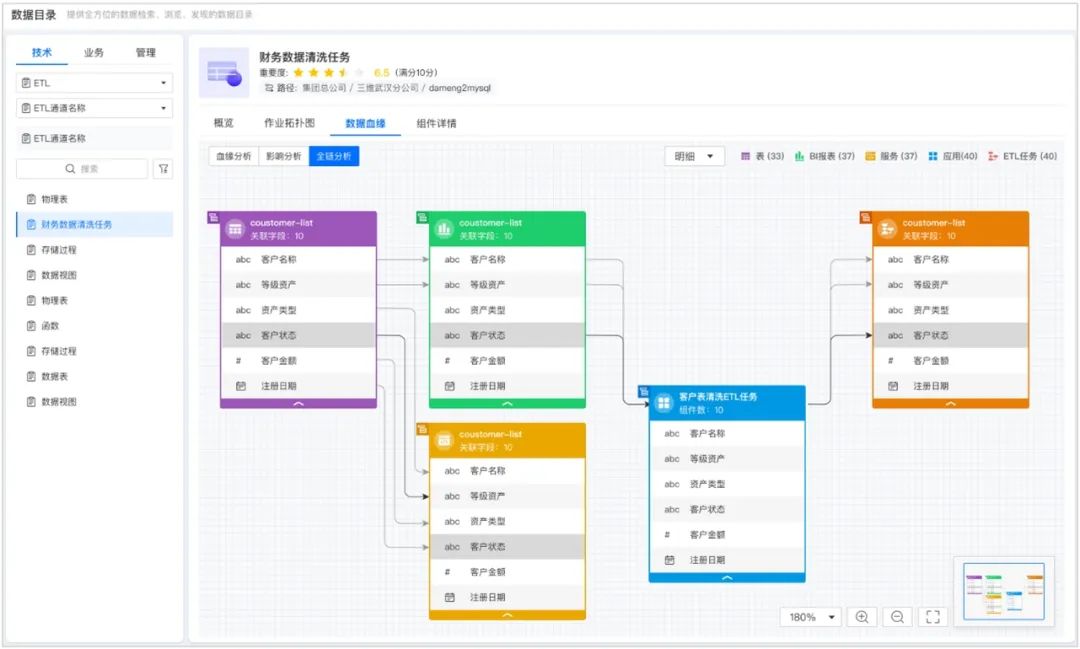Switch to the 业务 sidebar tab
The height and width of the screenshot is (649, 1080).
(x=94, y=52)
